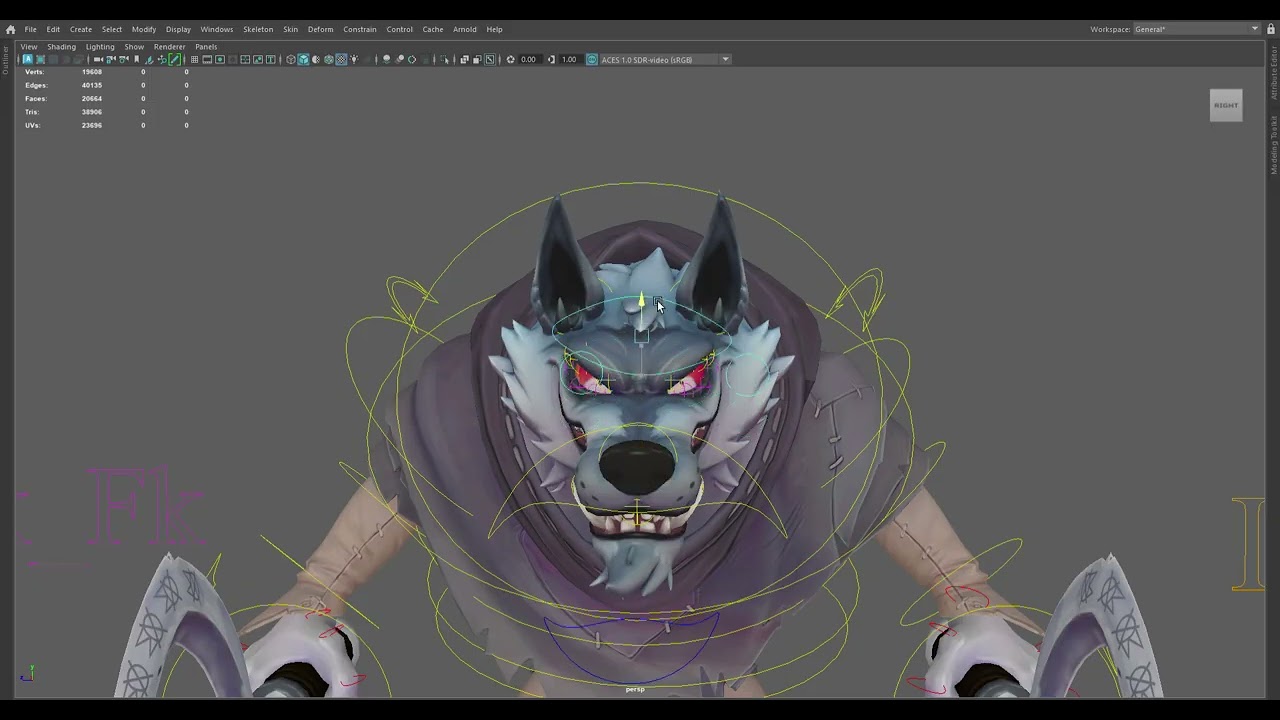
Task: Switch to Wireframe shading icon
Action: [291, 59]
